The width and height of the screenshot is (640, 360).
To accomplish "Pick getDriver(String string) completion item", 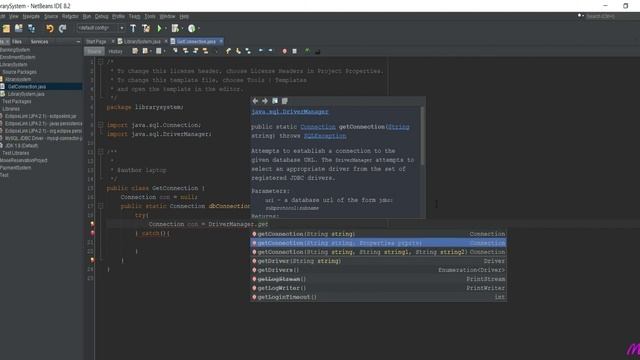I will tap(378, 261).
